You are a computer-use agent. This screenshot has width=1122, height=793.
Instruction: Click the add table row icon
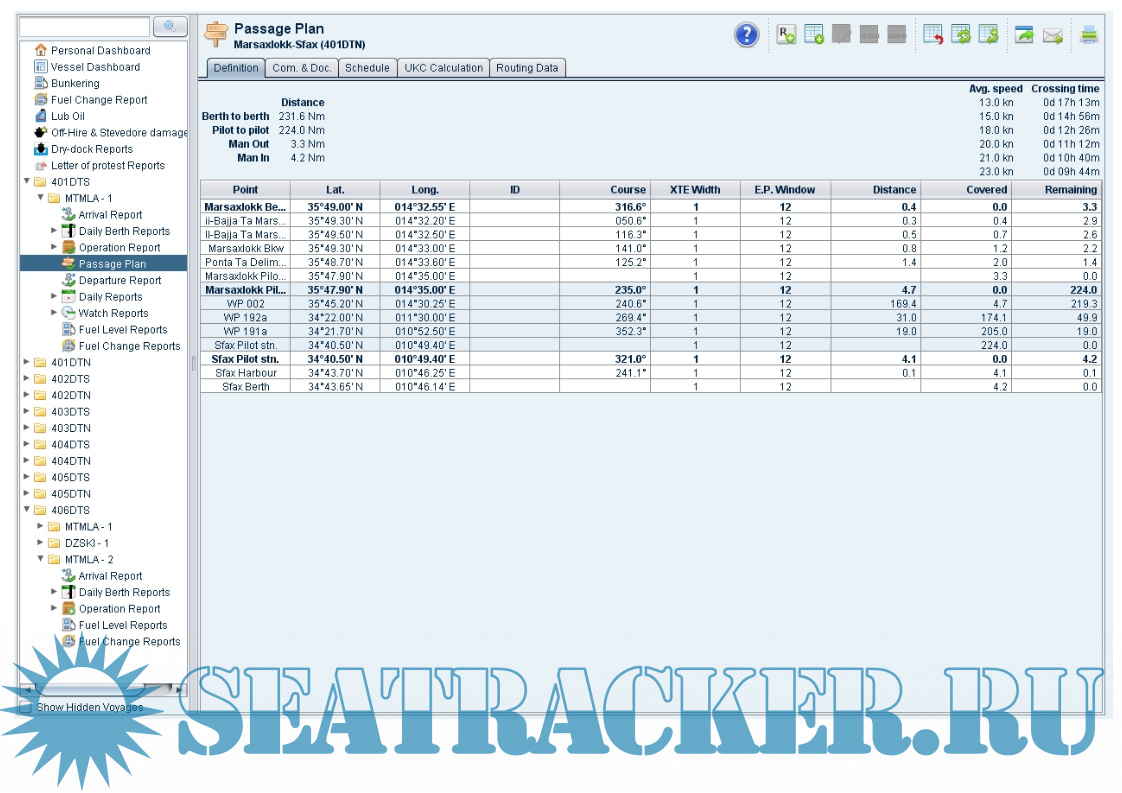(x=814, y=36)
